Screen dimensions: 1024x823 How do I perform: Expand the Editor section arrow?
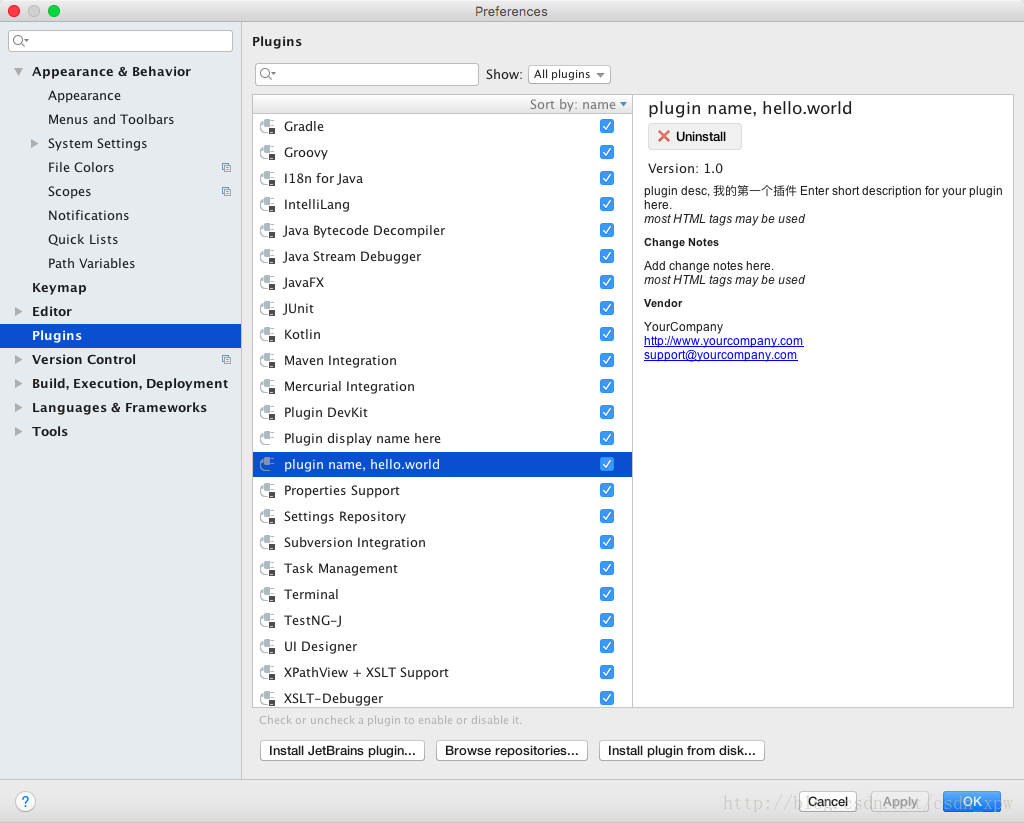(18, 312)
